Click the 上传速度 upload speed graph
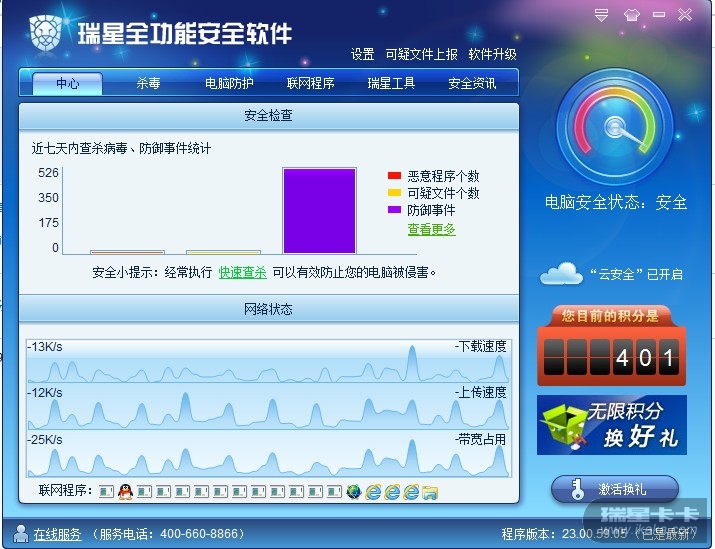 269,407
